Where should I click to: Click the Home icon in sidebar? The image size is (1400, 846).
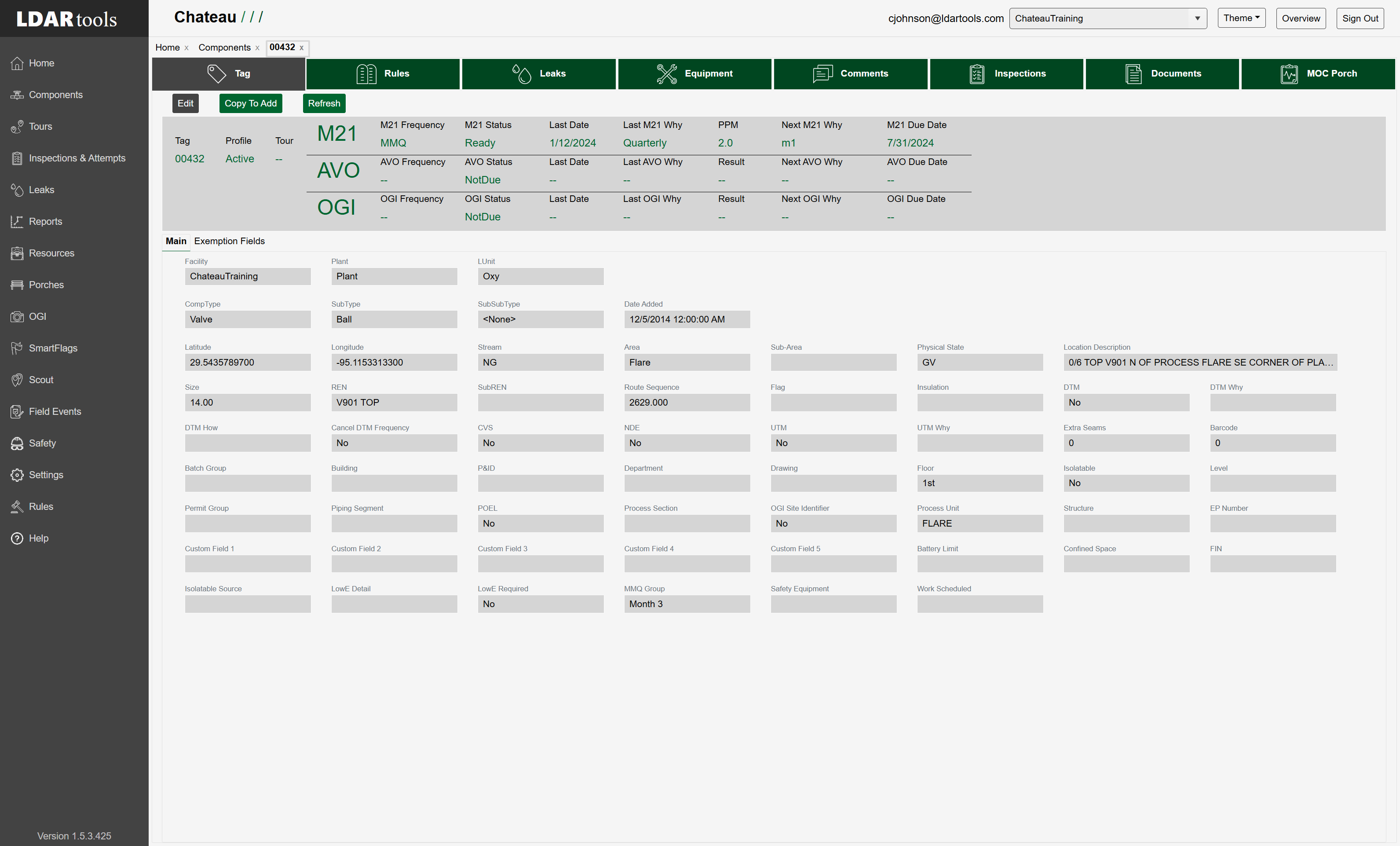[x=17, y=63]
